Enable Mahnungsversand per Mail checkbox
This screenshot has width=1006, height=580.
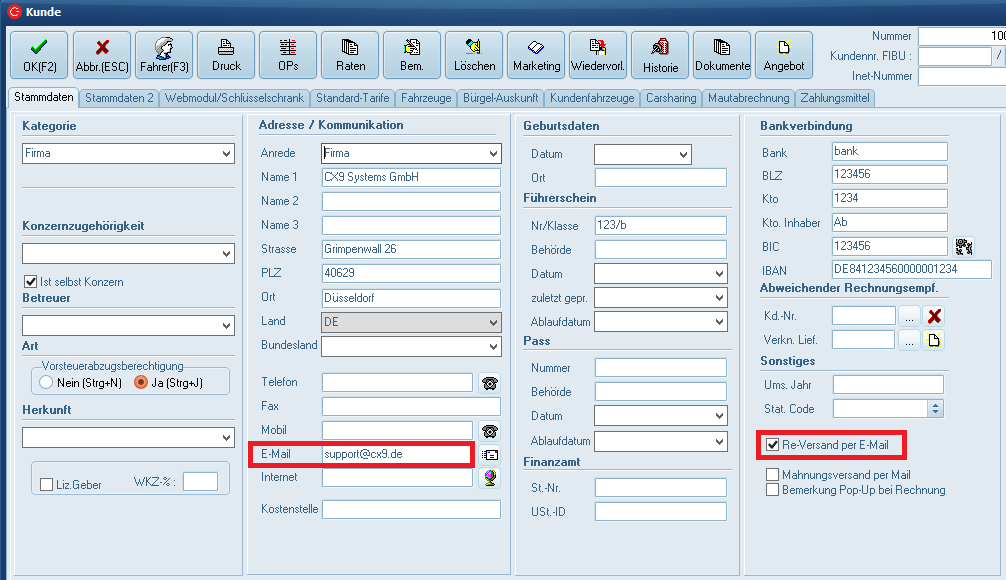773,475
